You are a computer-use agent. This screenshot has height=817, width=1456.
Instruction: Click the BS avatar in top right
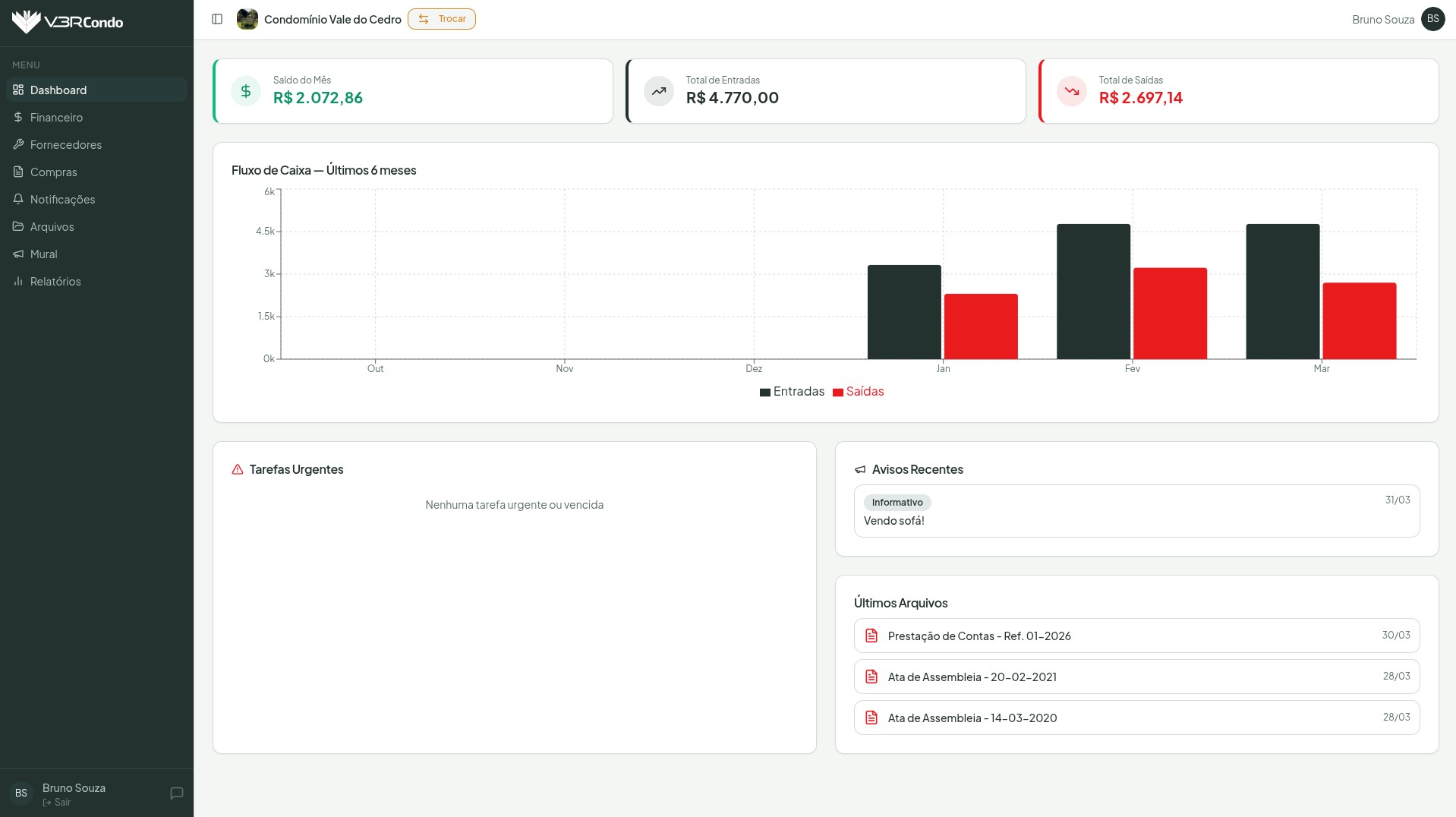(1432, 19)
